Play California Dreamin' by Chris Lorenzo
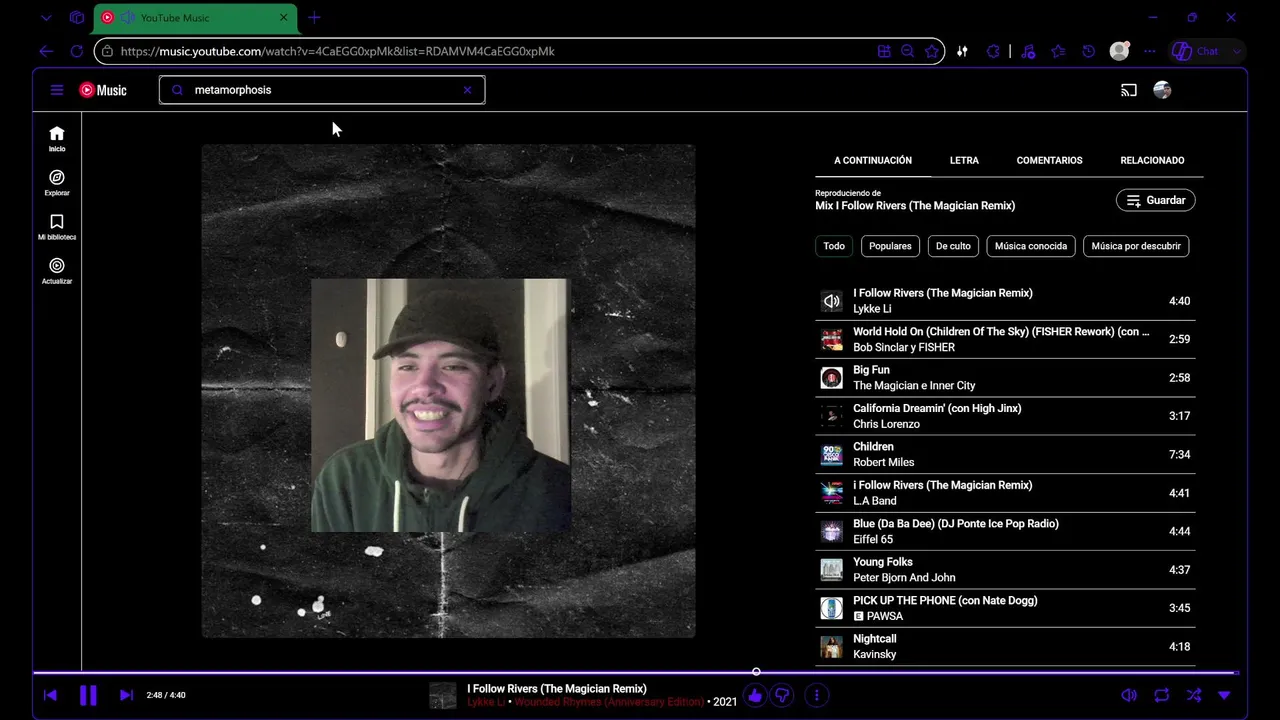1280x720 pixels. click(1005, 416)
